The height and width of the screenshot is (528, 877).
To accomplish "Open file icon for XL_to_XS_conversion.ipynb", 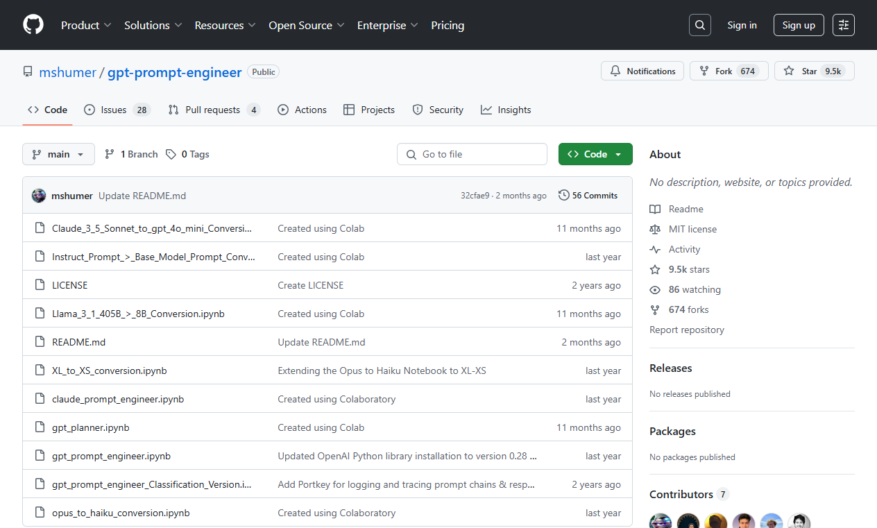I will 40,370.
